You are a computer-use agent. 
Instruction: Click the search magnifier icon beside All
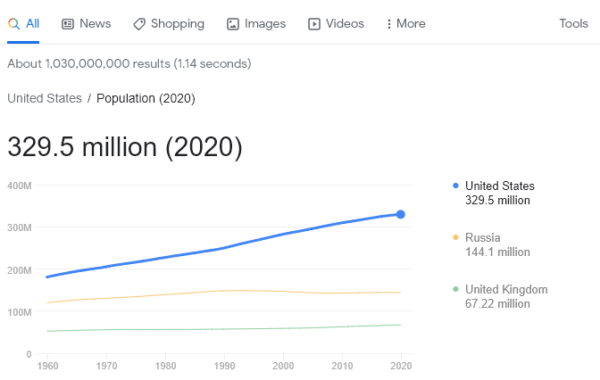pos(14,24)
